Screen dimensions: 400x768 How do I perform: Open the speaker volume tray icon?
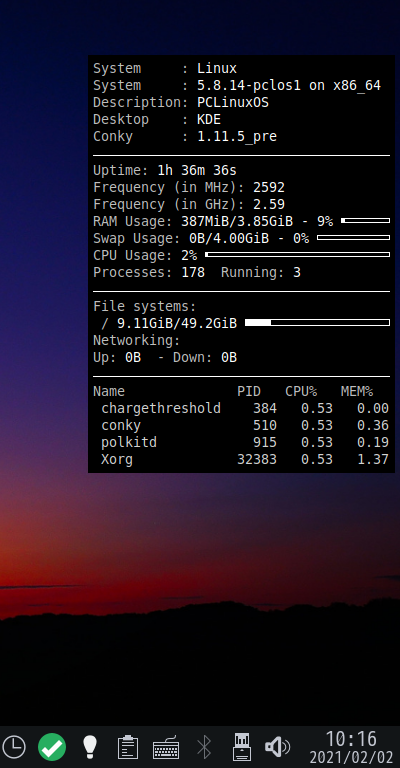[278, 747]
